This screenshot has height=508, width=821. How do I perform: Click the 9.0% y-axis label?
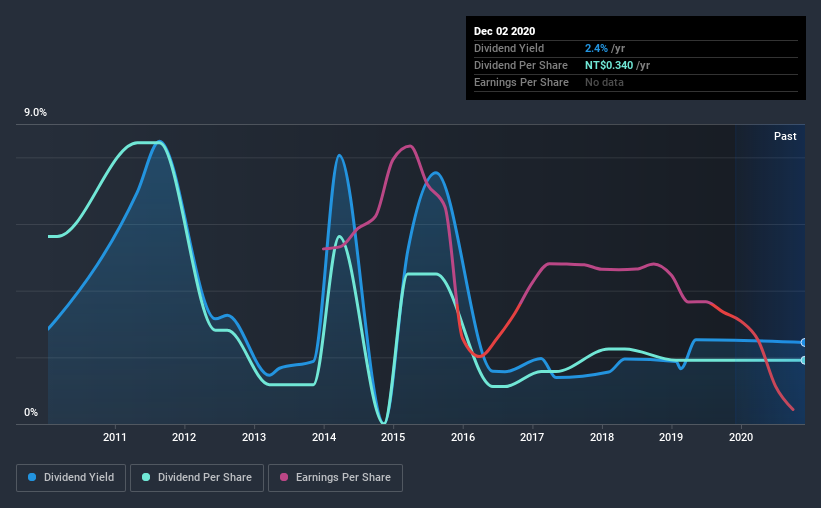(x=35, y=113)
